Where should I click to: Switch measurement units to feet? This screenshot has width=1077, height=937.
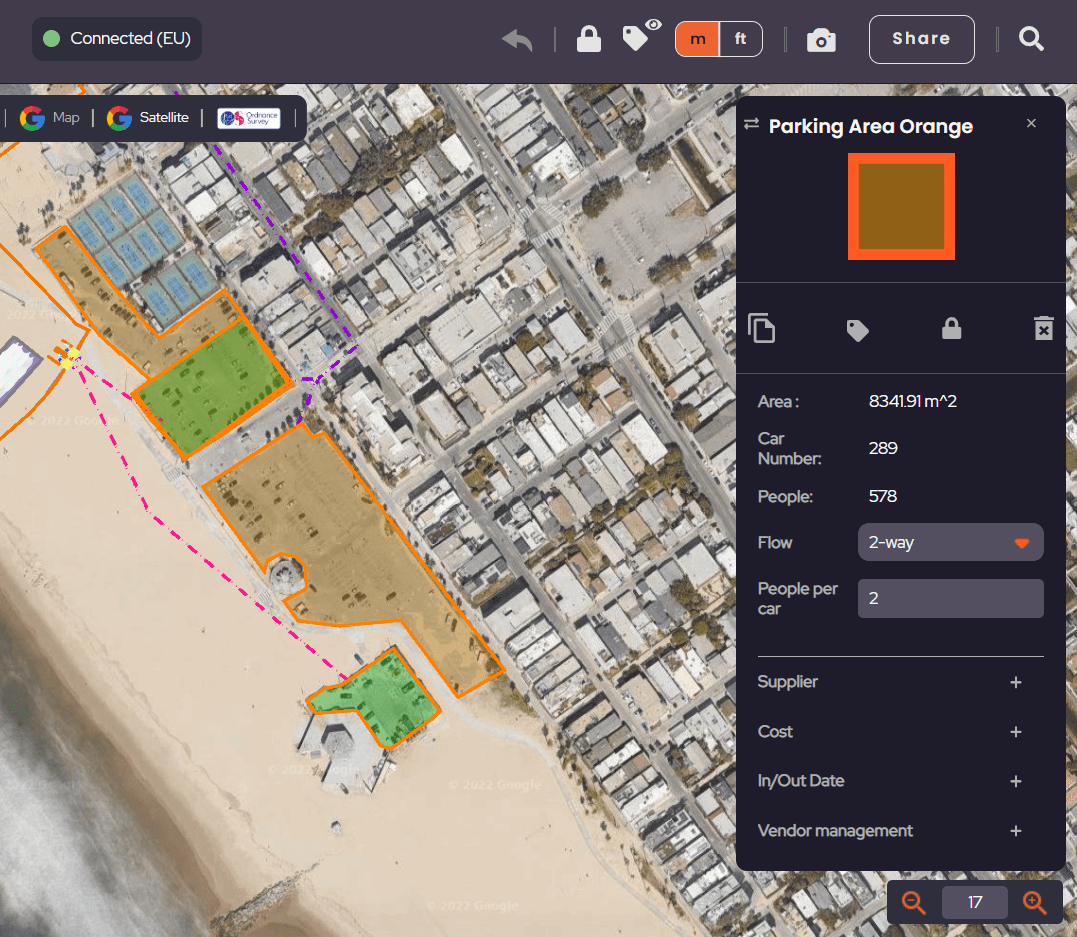pyautogui.click(x=741, y=39)
